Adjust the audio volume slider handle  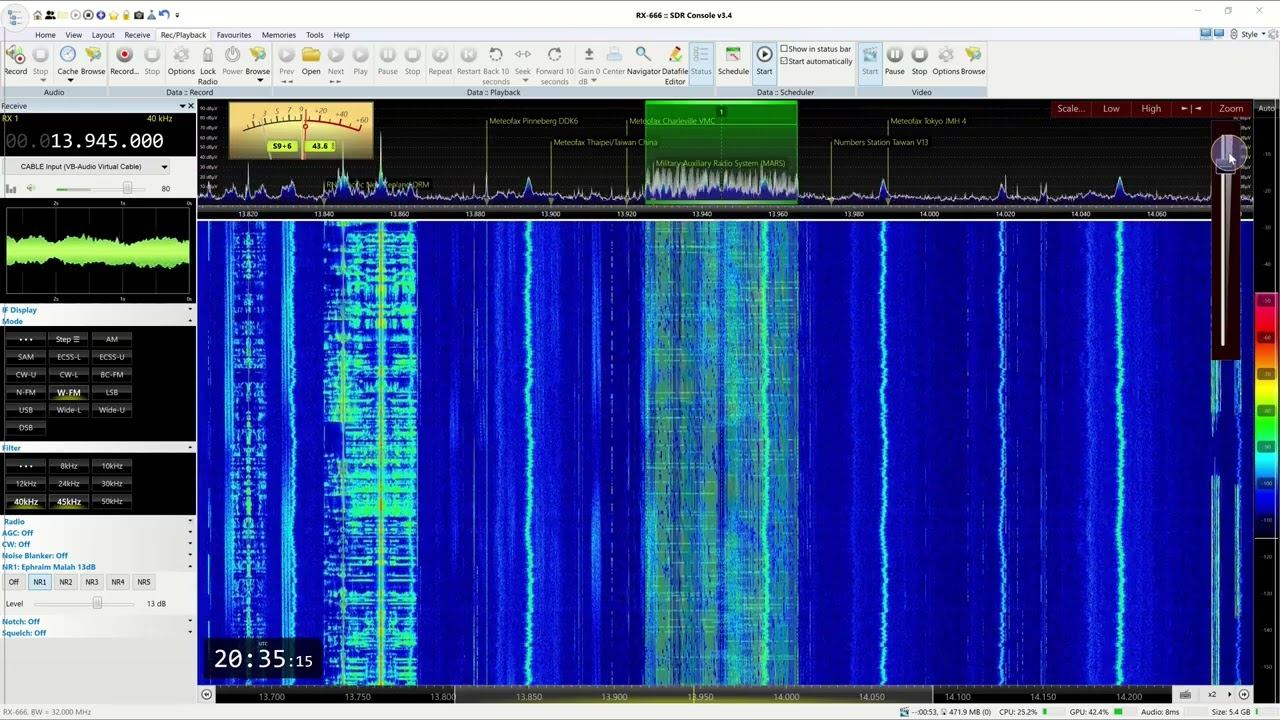[x=127, y=188]
